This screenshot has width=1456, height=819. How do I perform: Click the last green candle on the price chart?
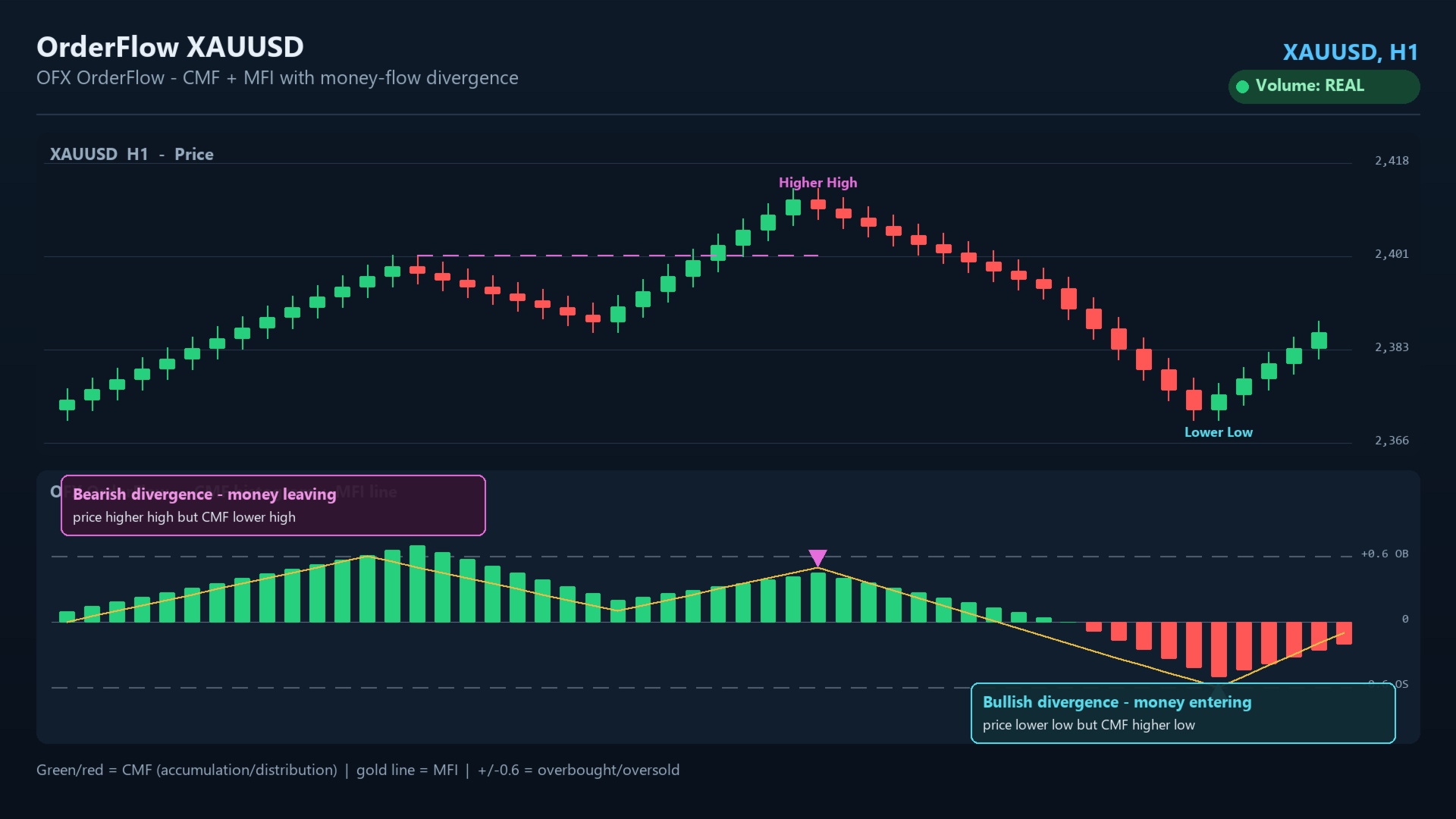(x=1319, y=340)
